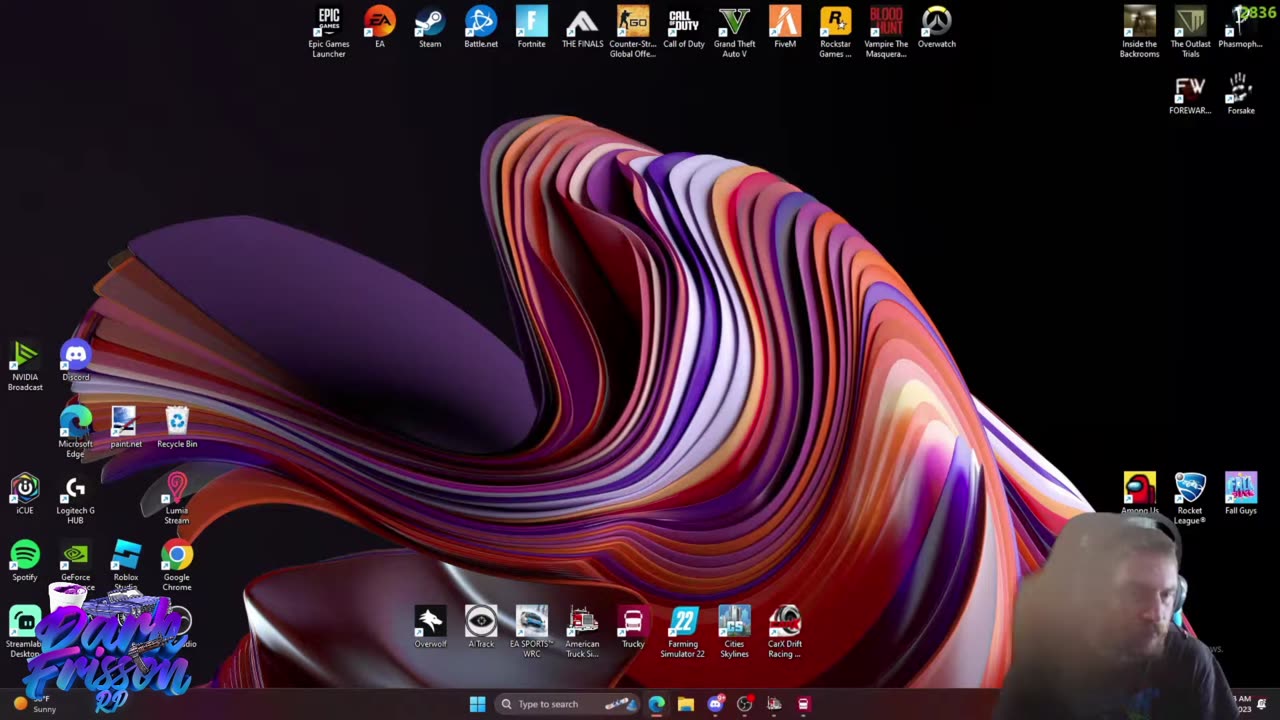
Task: Open the Epic Games Launcher desktop shortcut
Action: tap(329, 31)
